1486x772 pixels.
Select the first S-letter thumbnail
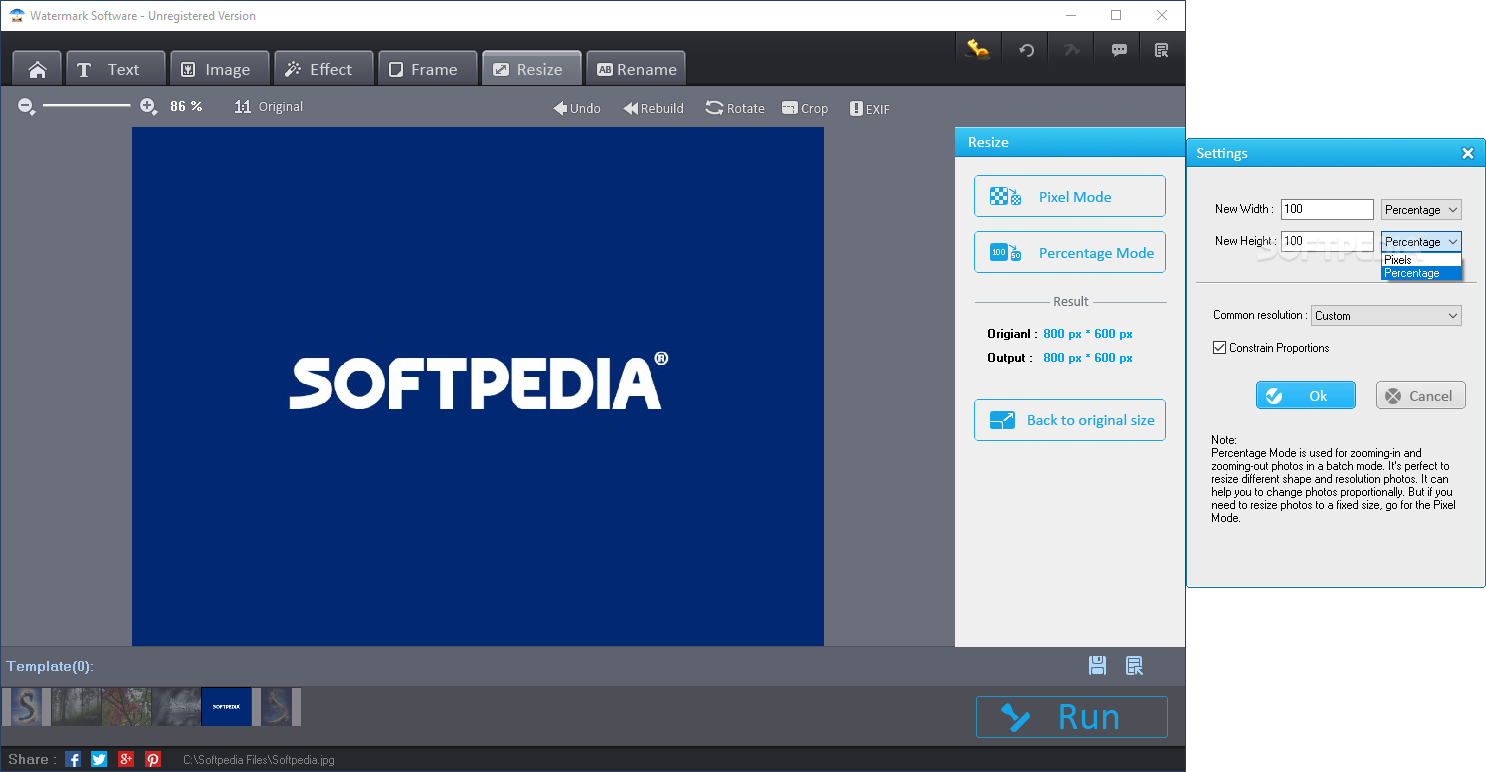point(27,706)
